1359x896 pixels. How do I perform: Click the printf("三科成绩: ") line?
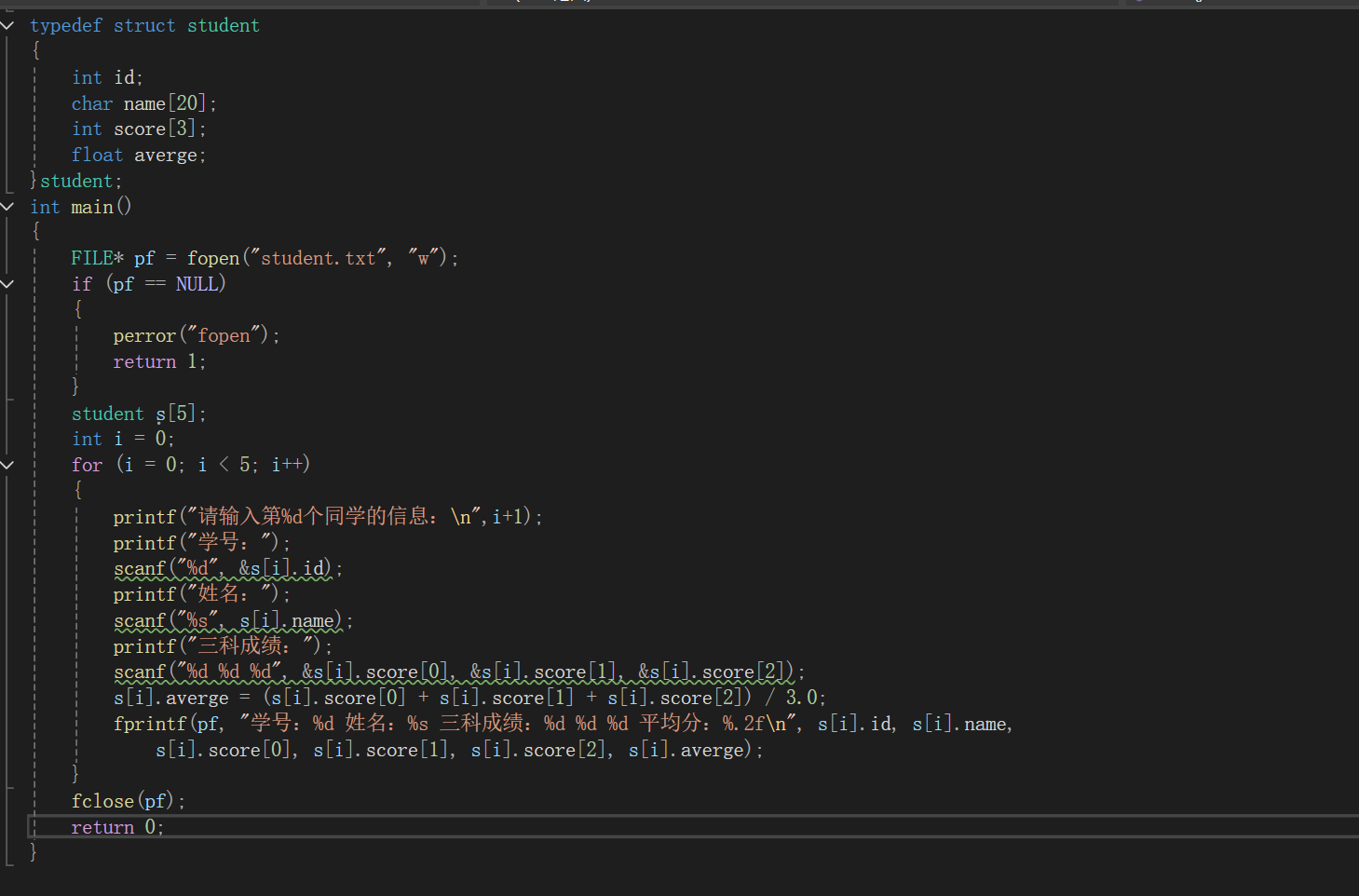pos(223,646)
